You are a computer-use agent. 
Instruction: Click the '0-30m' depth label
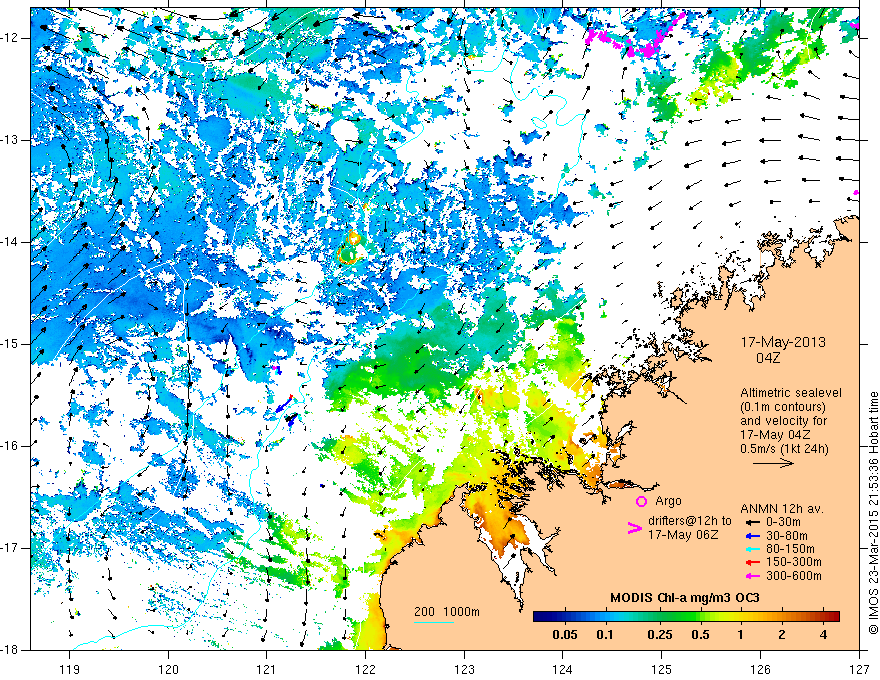(x=784, y=522)
